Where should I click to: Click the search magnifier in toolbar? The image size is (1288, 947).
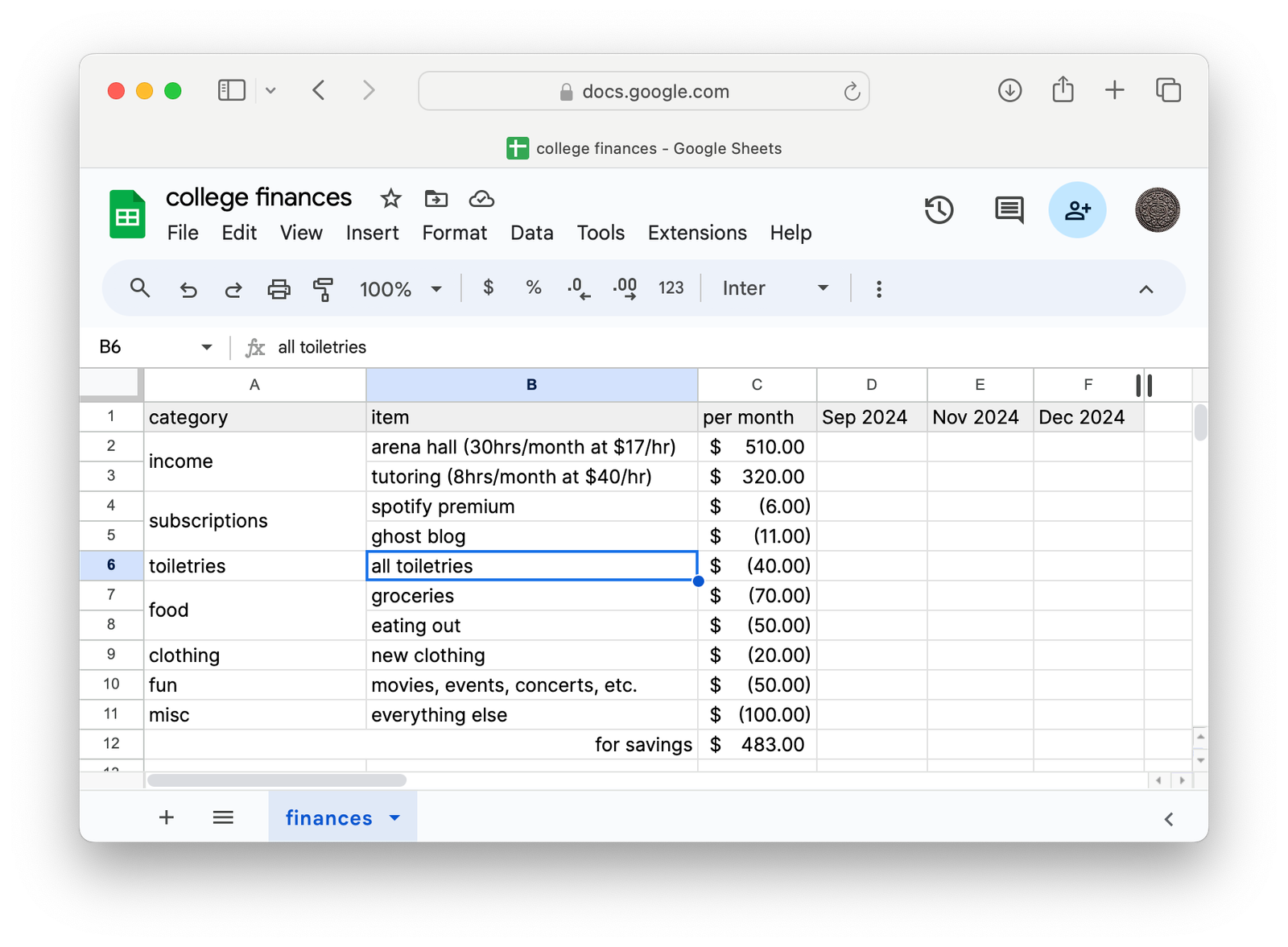tap(140, 288)
